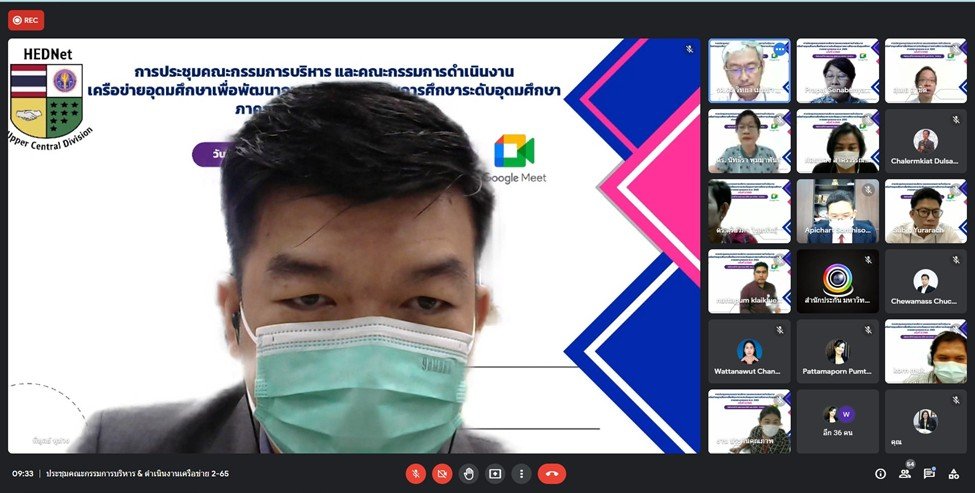Click the Google Meet logo on the slide
This screenshot has width=975, height=493.
[514, 158]
